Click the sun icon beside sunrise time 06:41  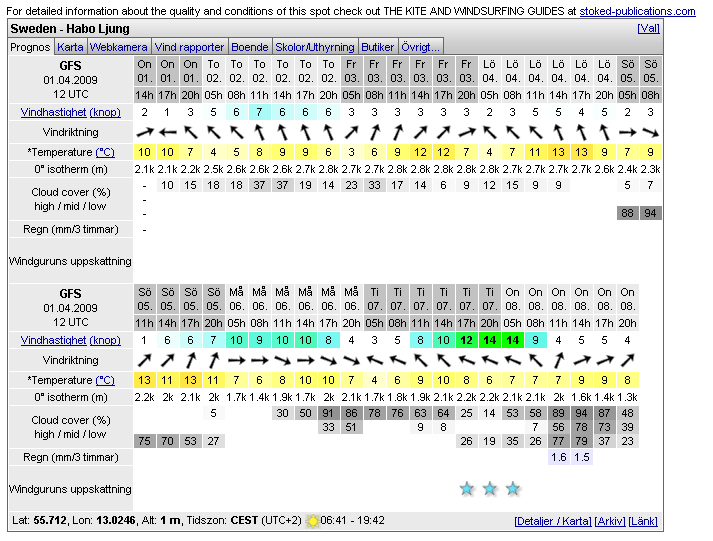pos(312,520)
